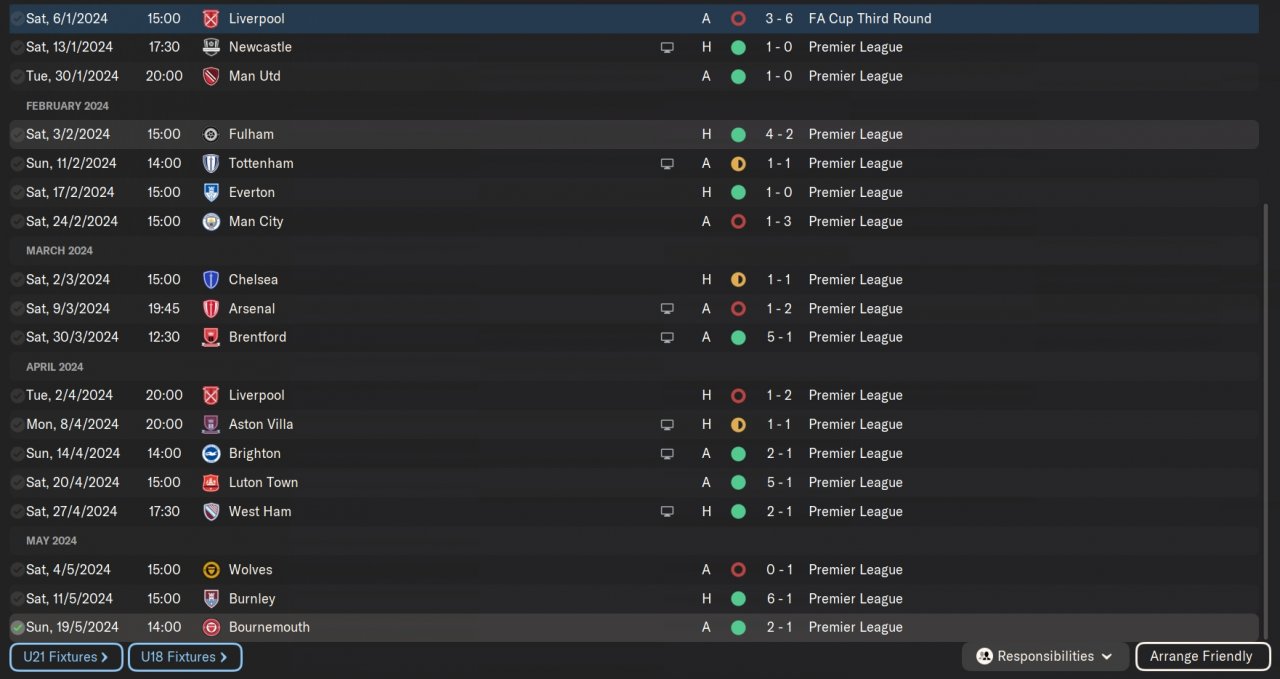The width and height of the screenshot is (1280, 679).
Task: Click the green win indicator for Burnley match
Action: [738, 598]
